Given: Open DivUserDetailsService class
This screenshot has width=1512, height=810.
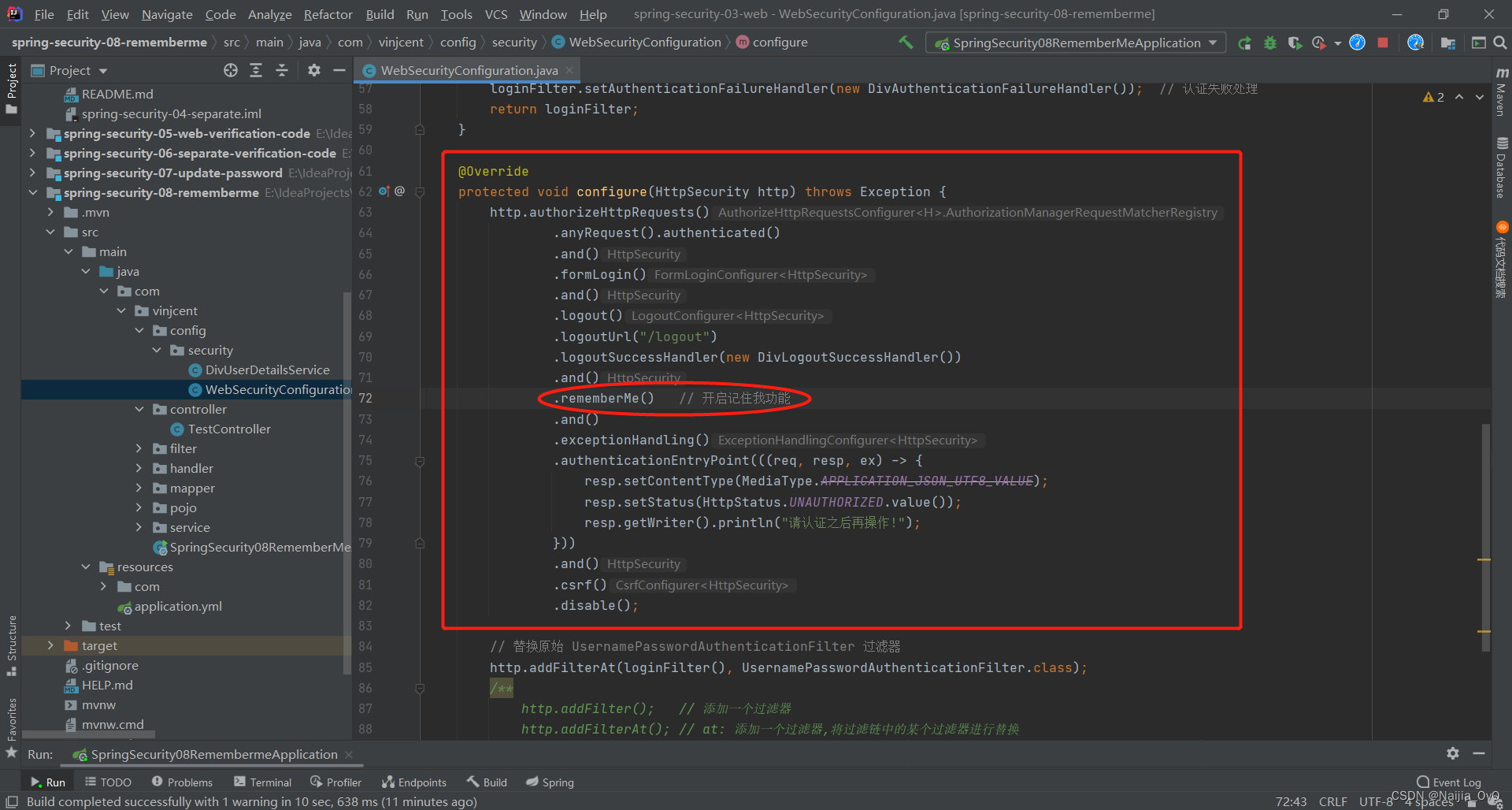Looking at the screenshot, I should [x=260, y=370].
